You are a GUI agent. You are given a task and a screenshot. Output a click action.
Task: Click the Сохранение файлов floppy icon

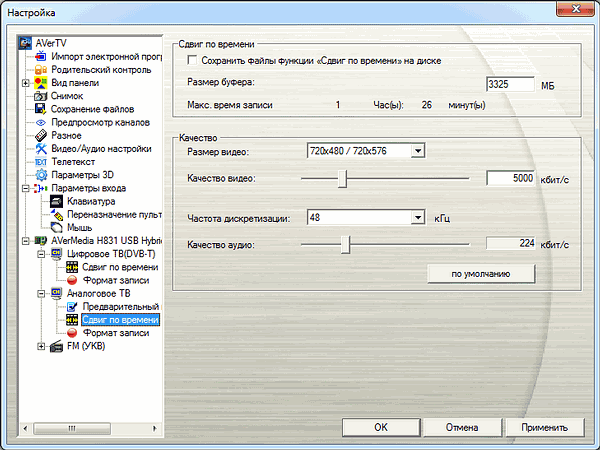pos(41,109)
